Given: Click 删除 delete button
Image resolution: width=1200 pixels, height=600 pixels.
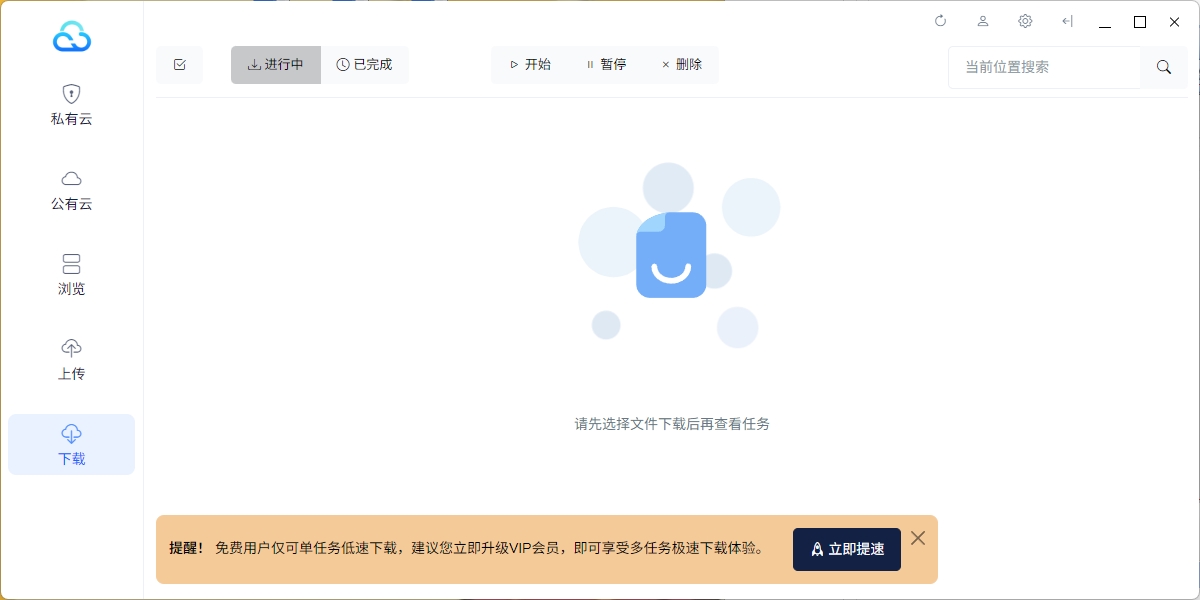Looking at the screenshot, I should (682, 65).
